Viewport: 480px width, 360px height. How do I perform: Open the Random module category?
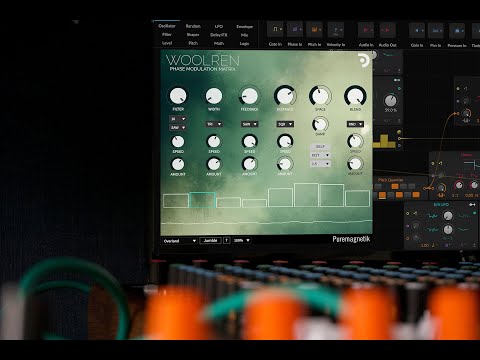193,26
